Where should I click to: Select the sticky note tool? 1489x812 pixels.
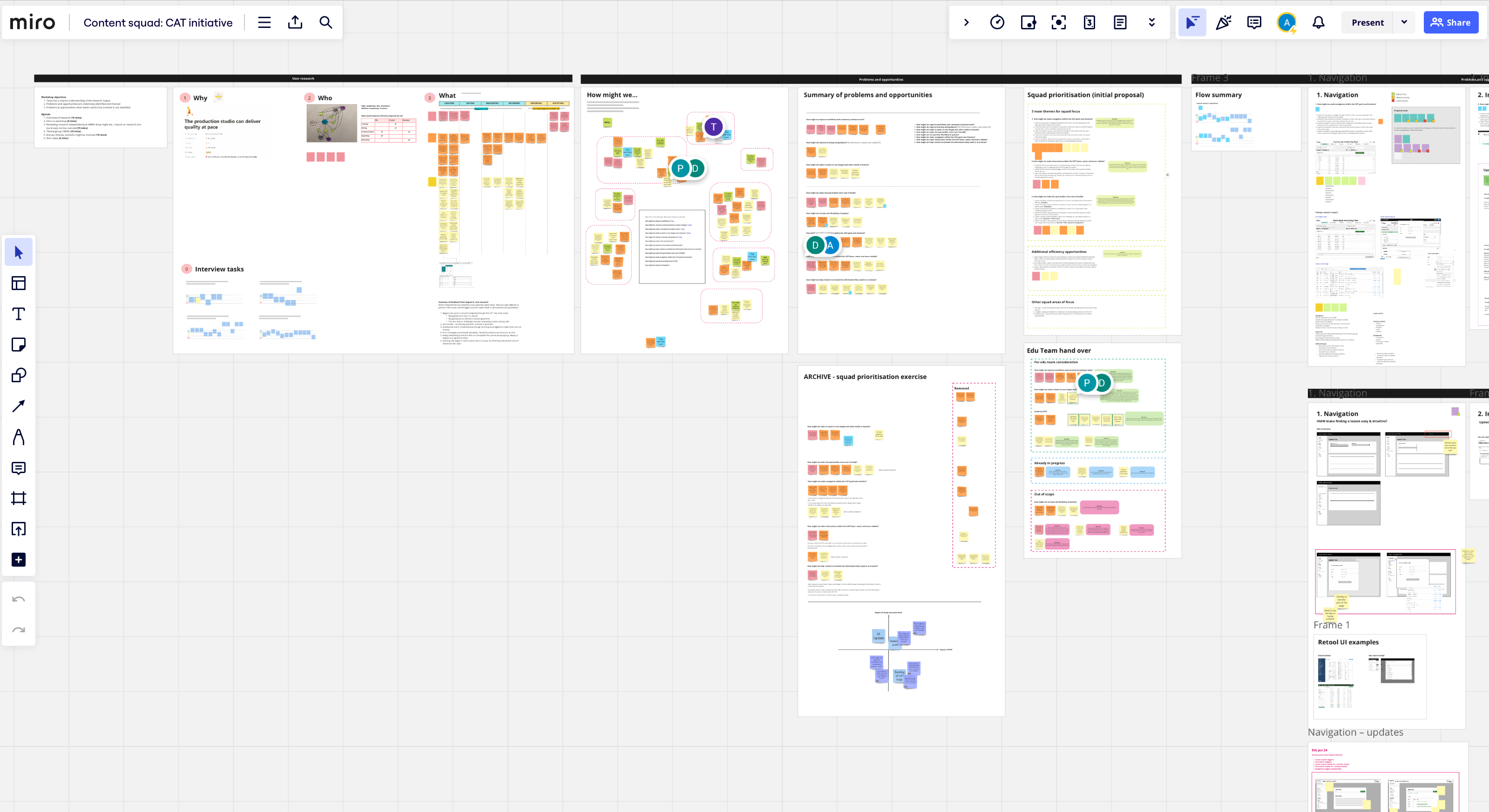coord(18,344)
